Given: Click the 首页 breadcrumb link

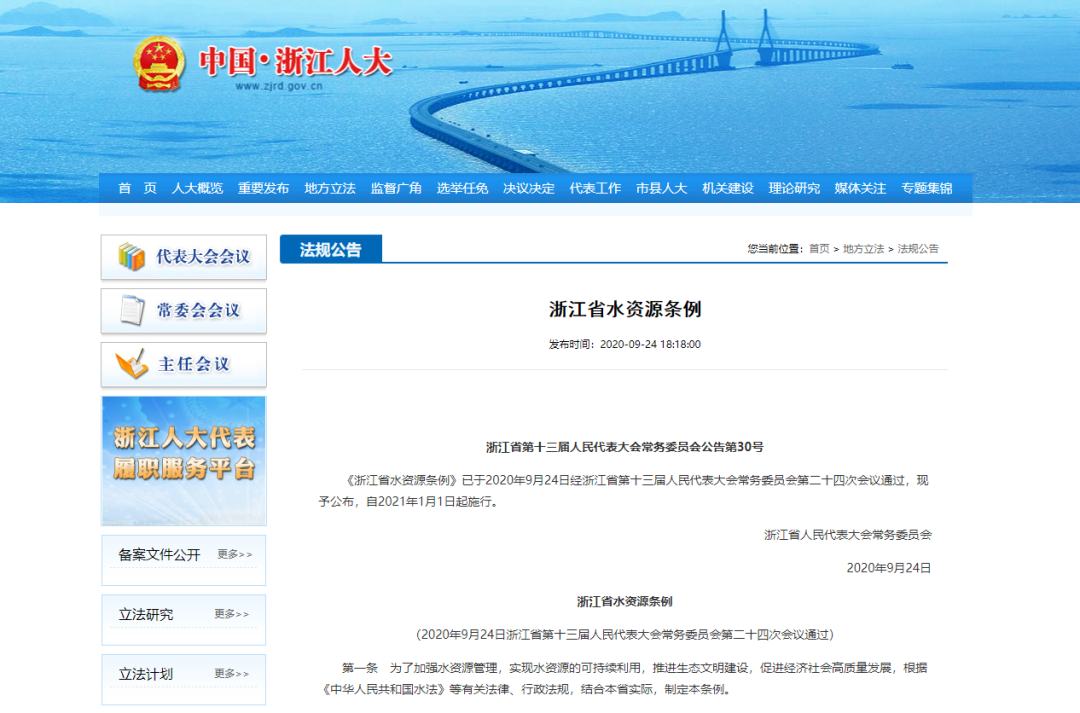Looking at the screenshot, I should coord(819,249).
